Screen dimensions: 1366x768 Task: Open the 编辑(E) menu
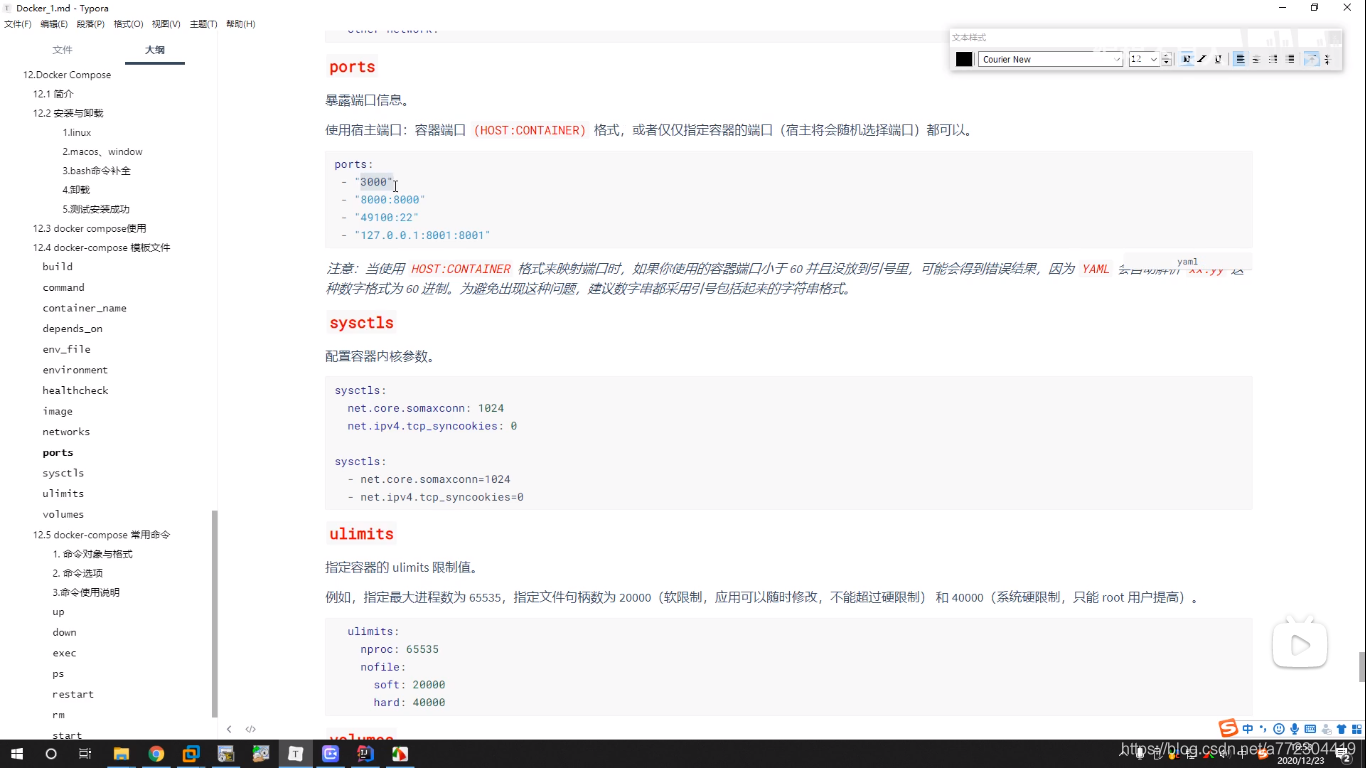(54, 24)
